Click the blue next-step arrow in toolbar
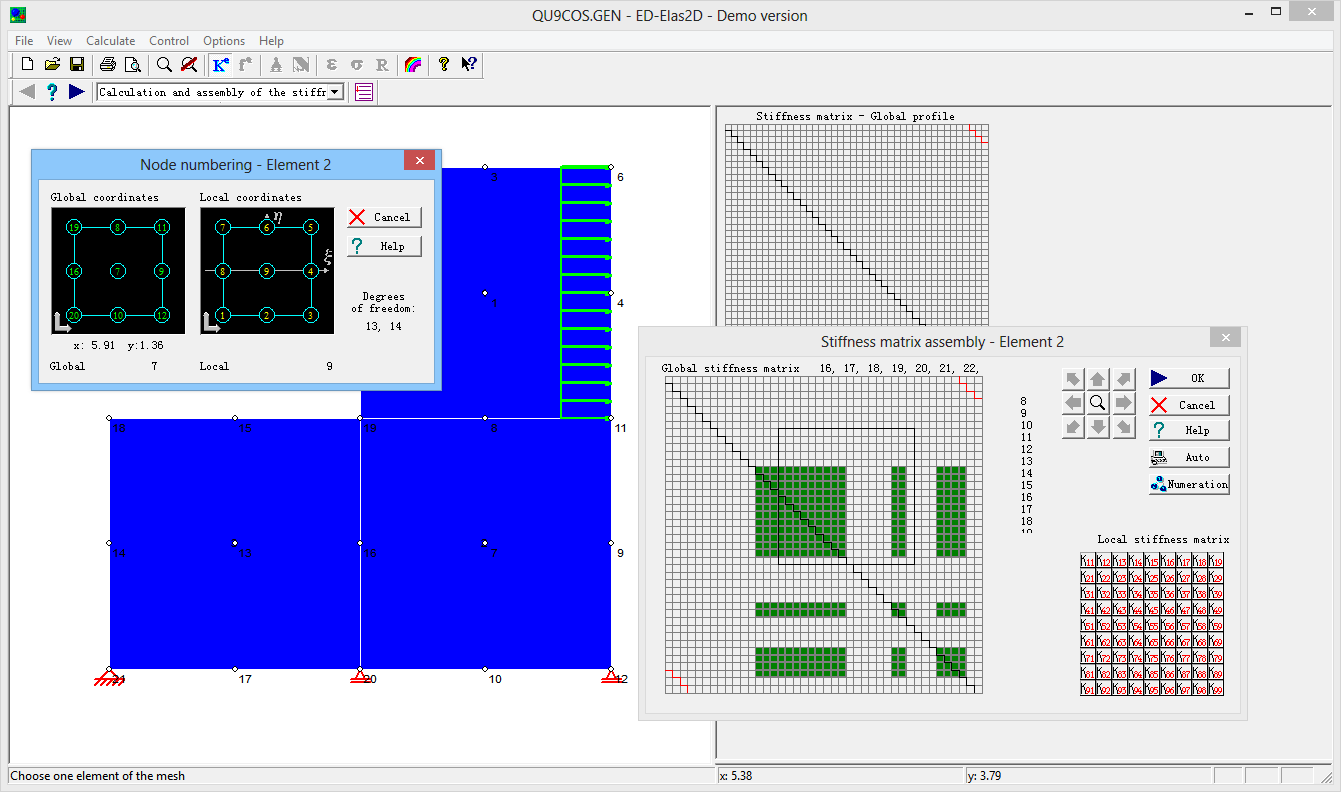This screenshot has height=792, width=1341. point(77,92)
